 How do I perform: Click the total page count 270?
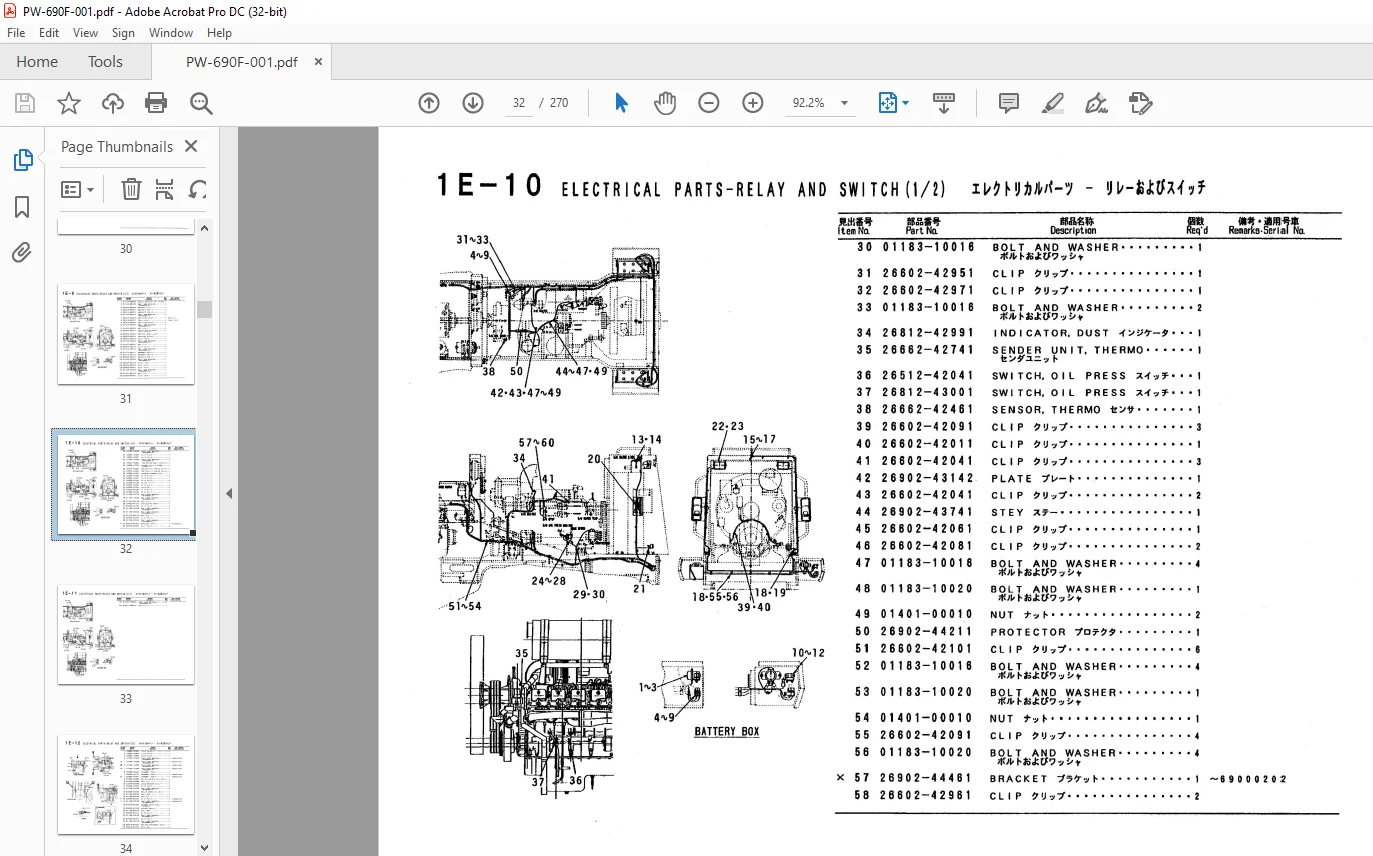pos(559,103)
